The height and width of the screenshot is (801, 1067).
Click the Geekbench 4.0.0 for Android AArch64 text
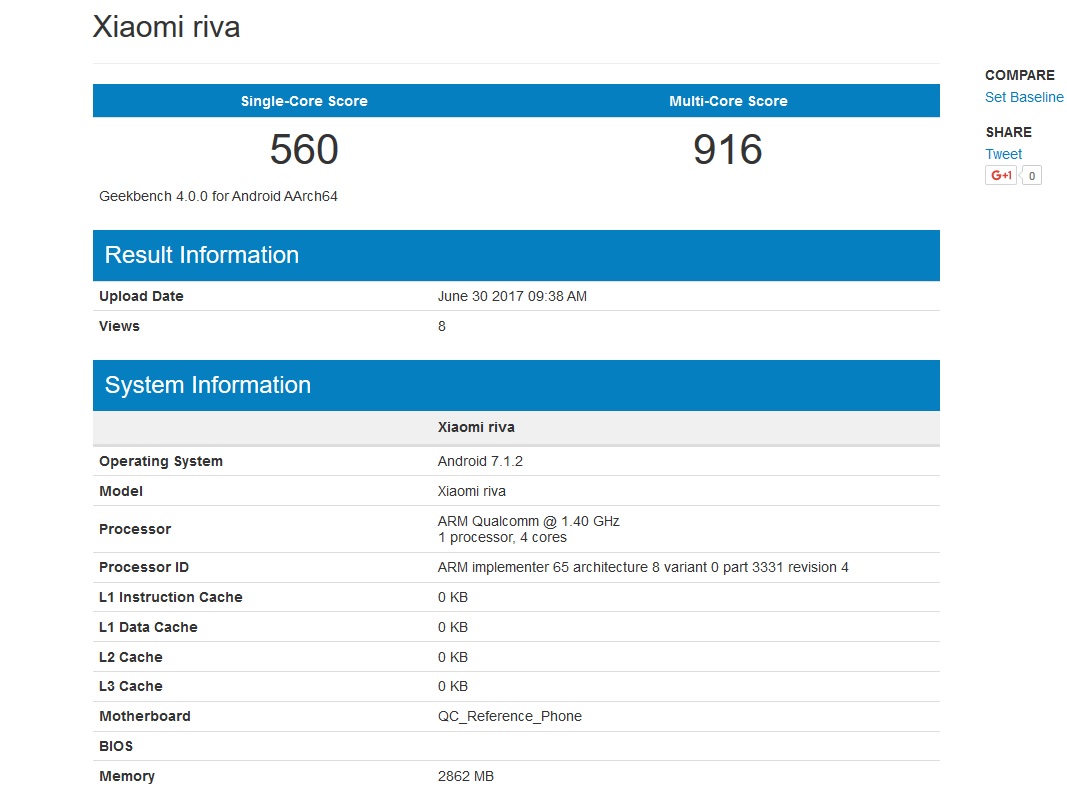pyautogui.click(x=218, y=196)
